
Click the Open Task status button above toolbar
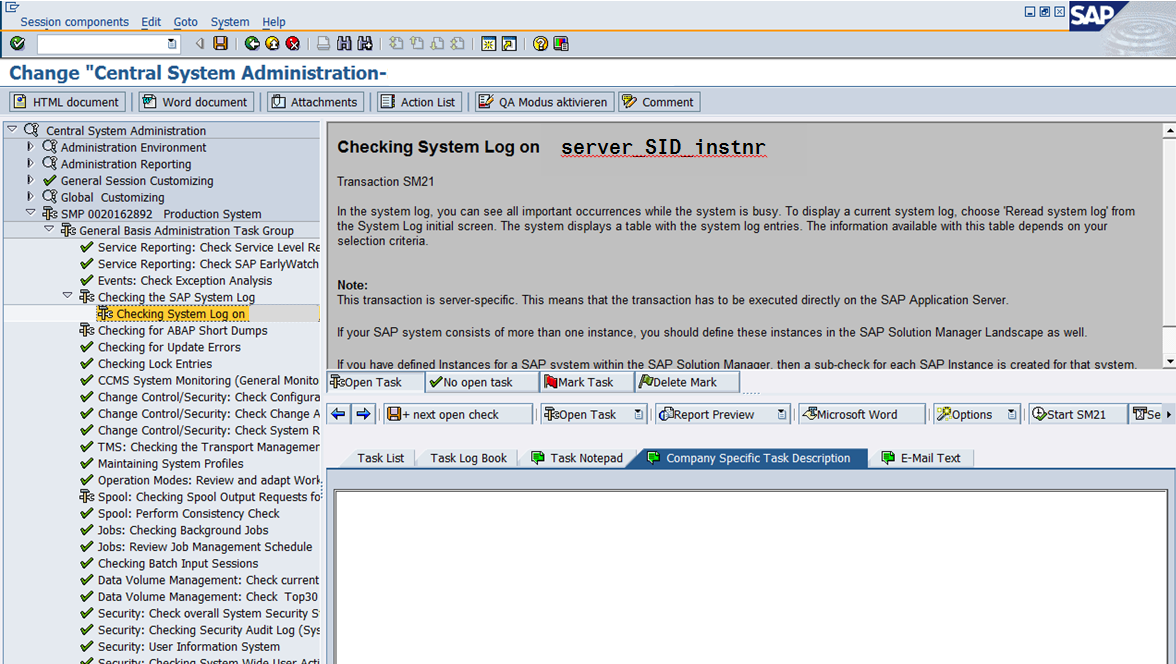pyautogui.click(x=375, y=382)
